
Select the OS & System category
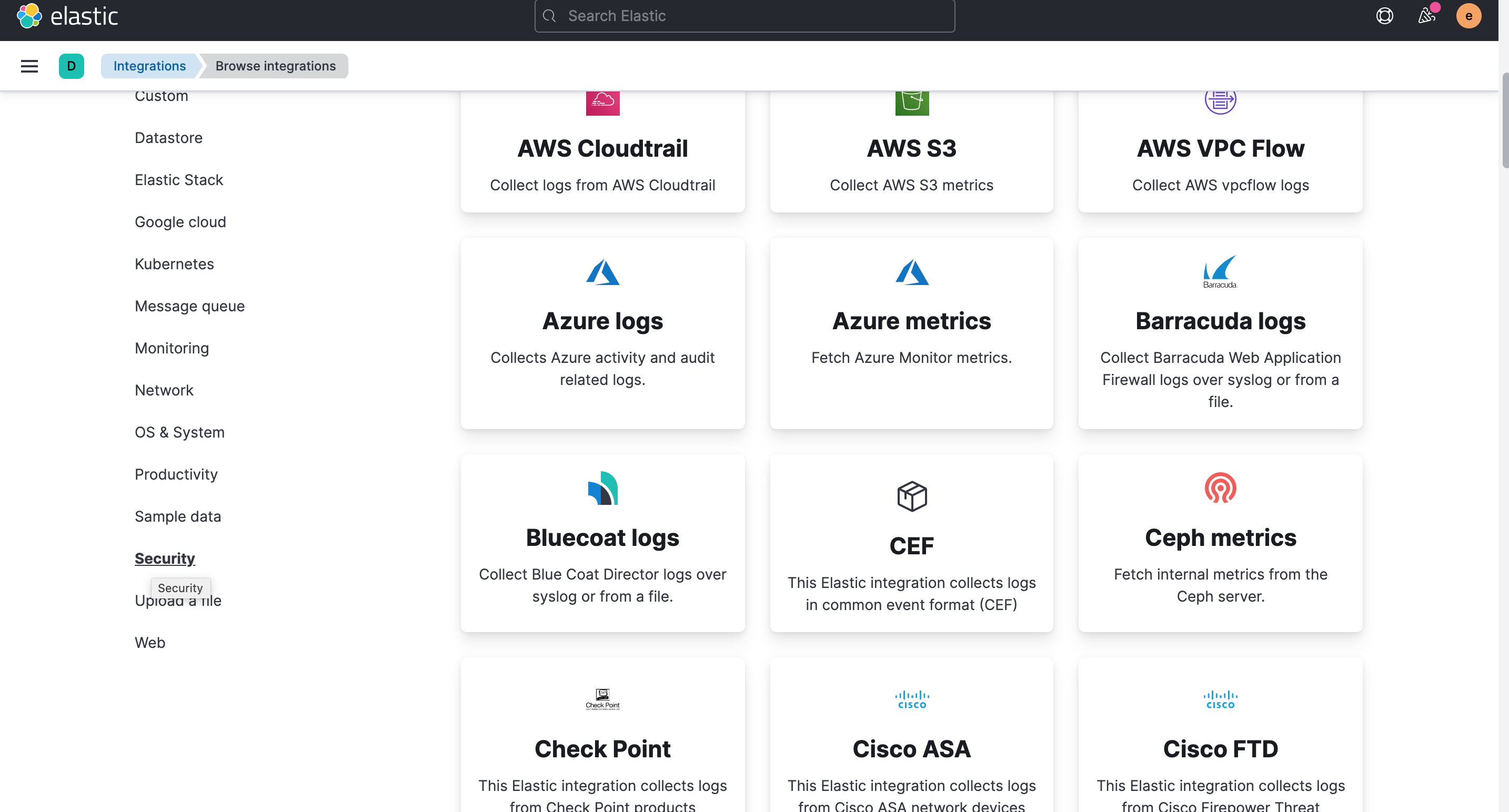click(x=179, y=432)
